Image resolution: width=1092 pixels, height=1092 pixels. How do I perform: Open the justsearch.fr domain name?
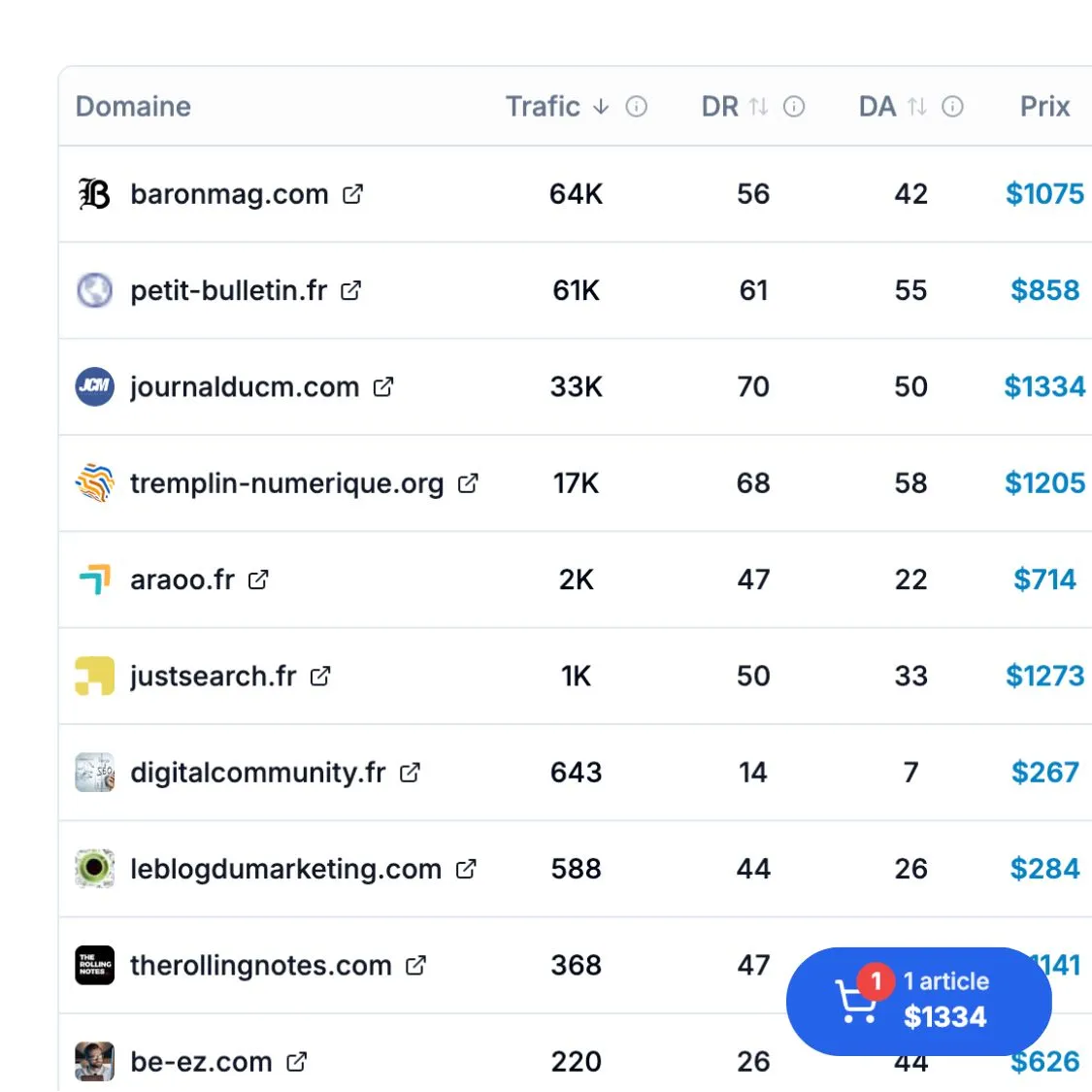click(214, 676)
